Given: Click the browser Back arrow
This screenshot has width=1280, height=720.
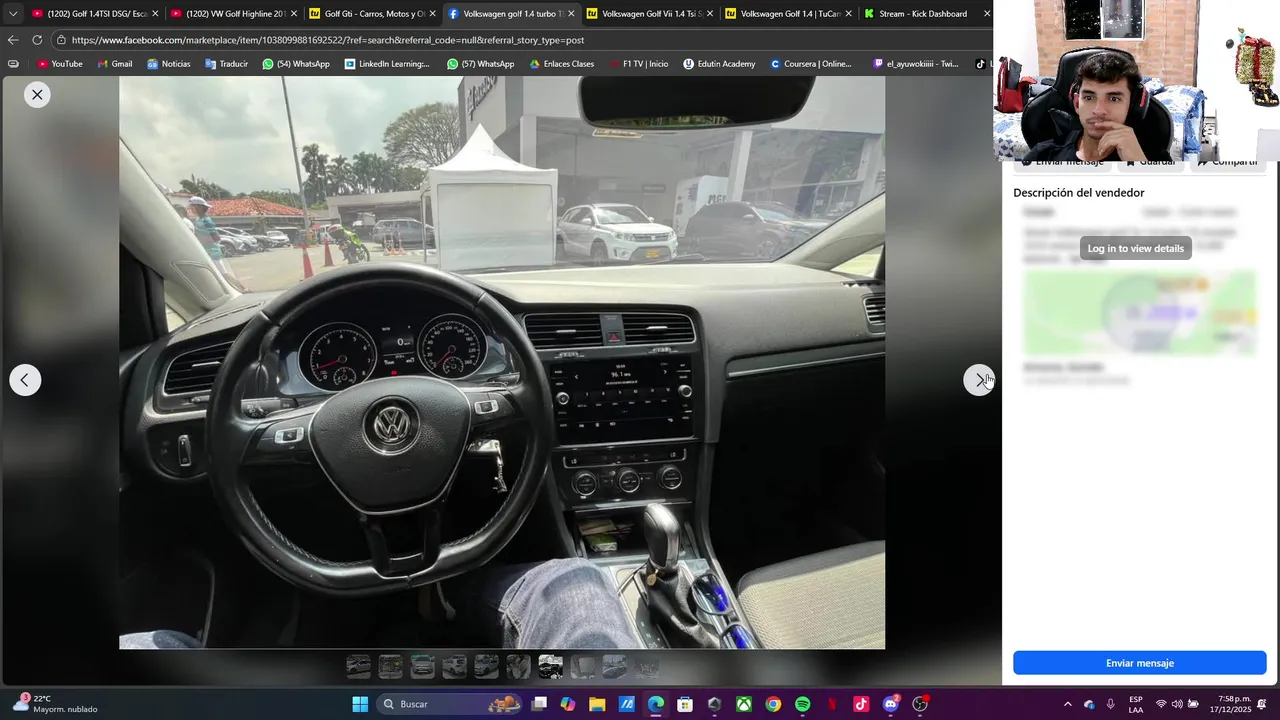Looking at the screenshot, I should click(13, 40).
